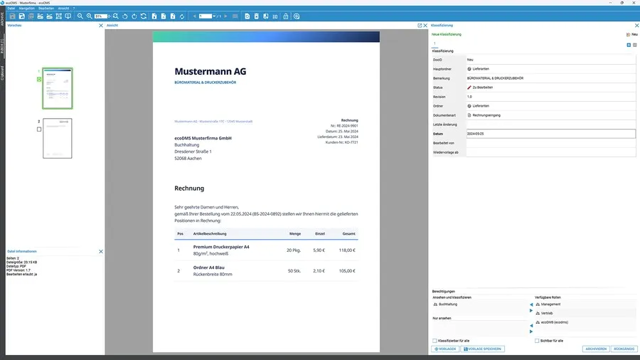Image resolution: width=640 pixels, height=360 pixels.
Task: Open the Hauptordner field showing Lieferanten
Action: click(x=551, y=69)
